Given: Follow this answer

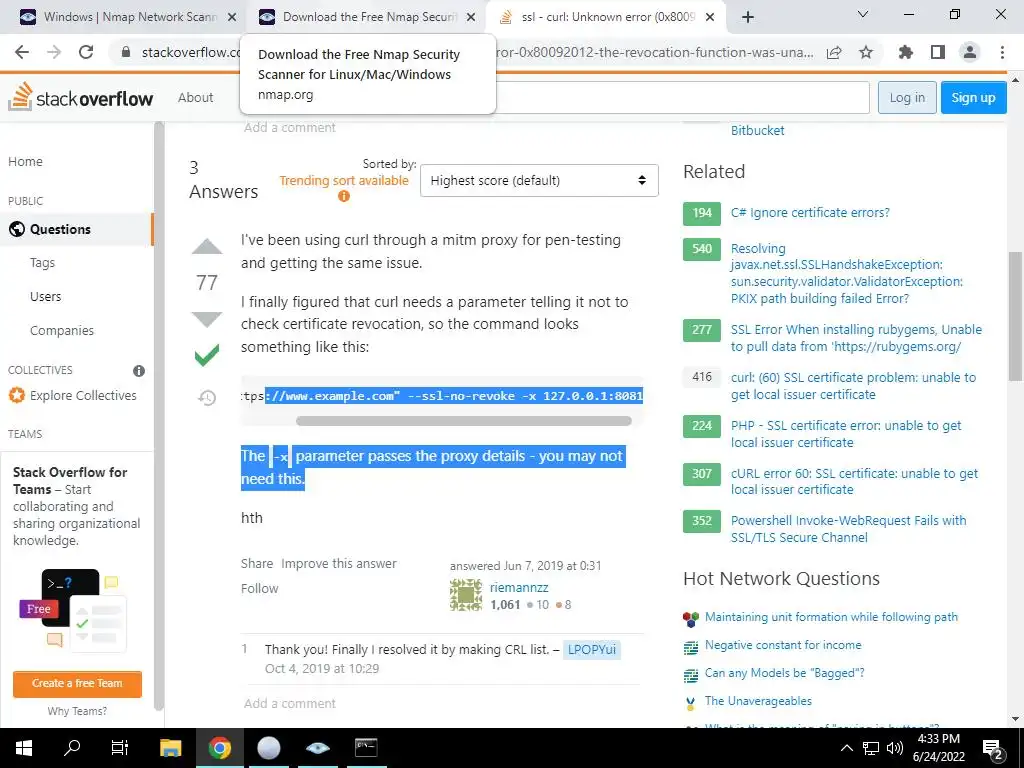Looking at the screenshot, I should [259, 588].
